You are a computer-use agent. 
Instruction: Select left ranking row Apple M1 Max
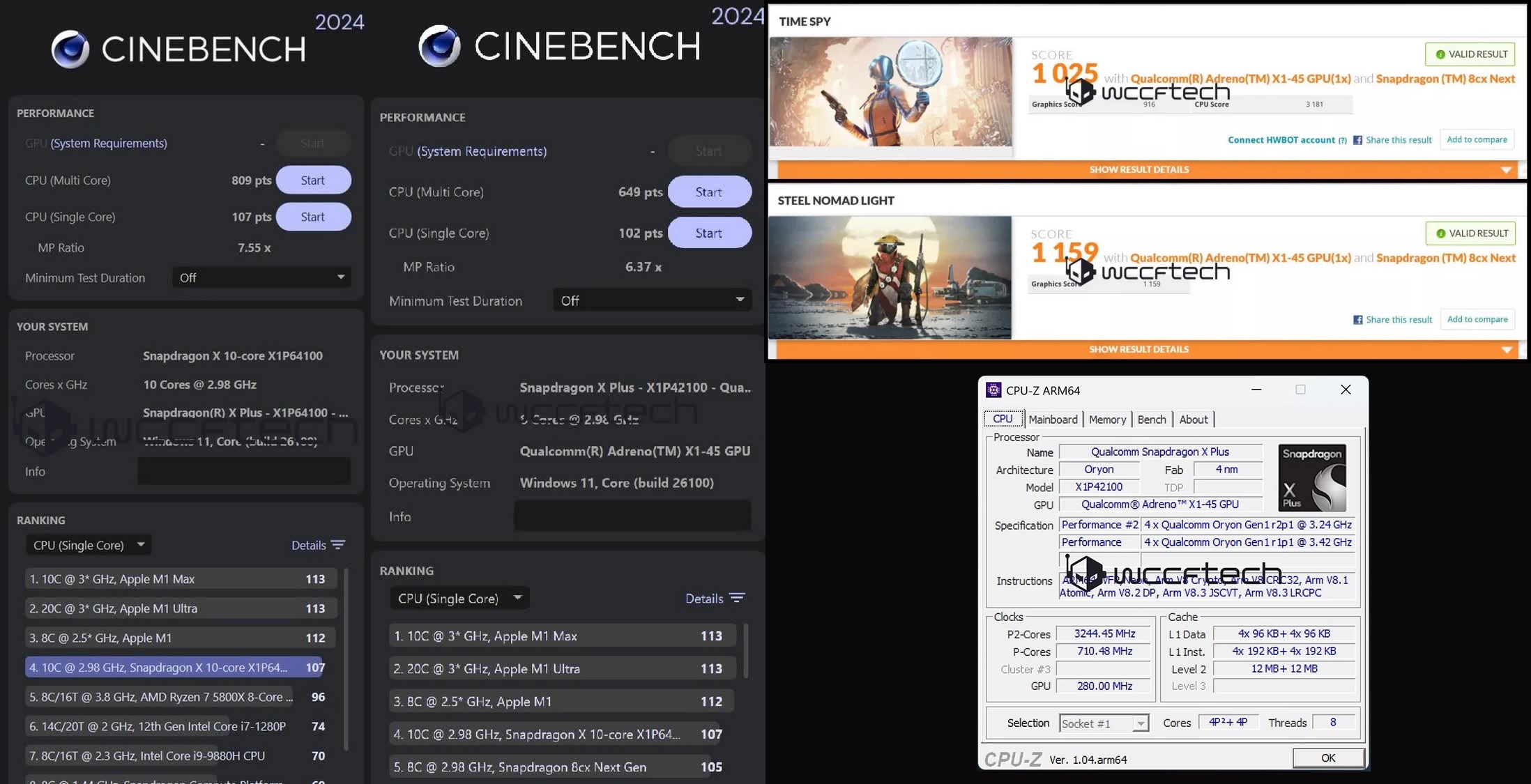pos(181,579)
